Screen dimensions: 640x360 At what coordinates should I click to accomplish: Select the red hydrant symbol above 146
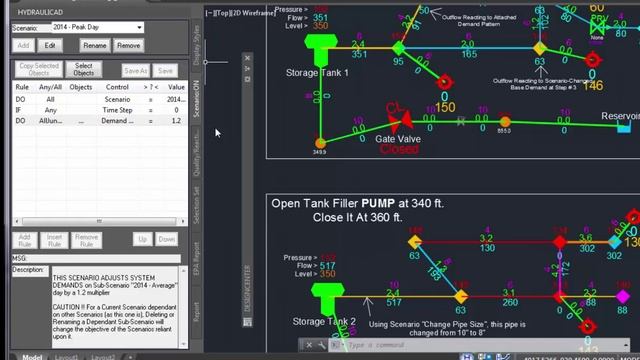[593, 60]
